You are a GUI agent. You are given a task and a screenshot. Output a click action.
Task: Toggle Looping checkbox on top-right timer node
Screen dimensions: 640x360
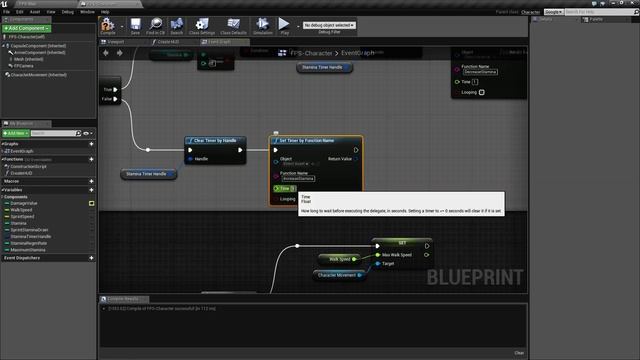(482, 92)
